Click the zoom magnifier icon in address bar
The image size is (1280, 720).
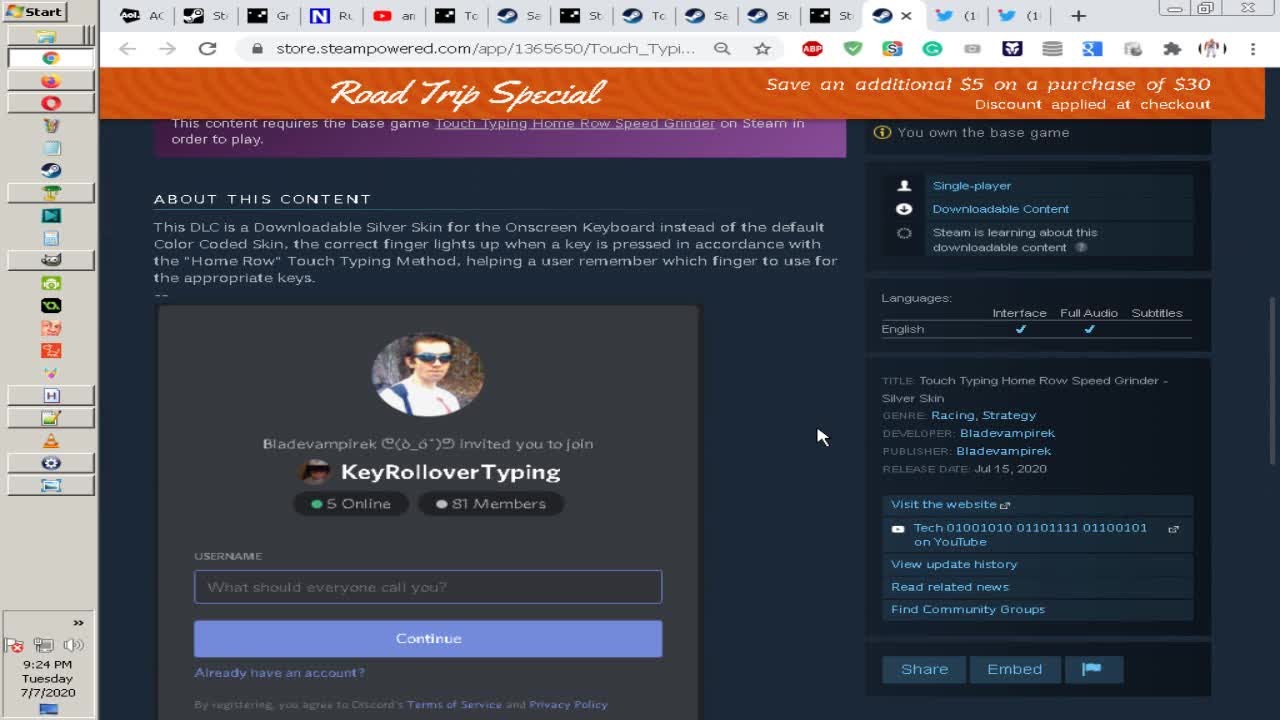click(722, 48)
